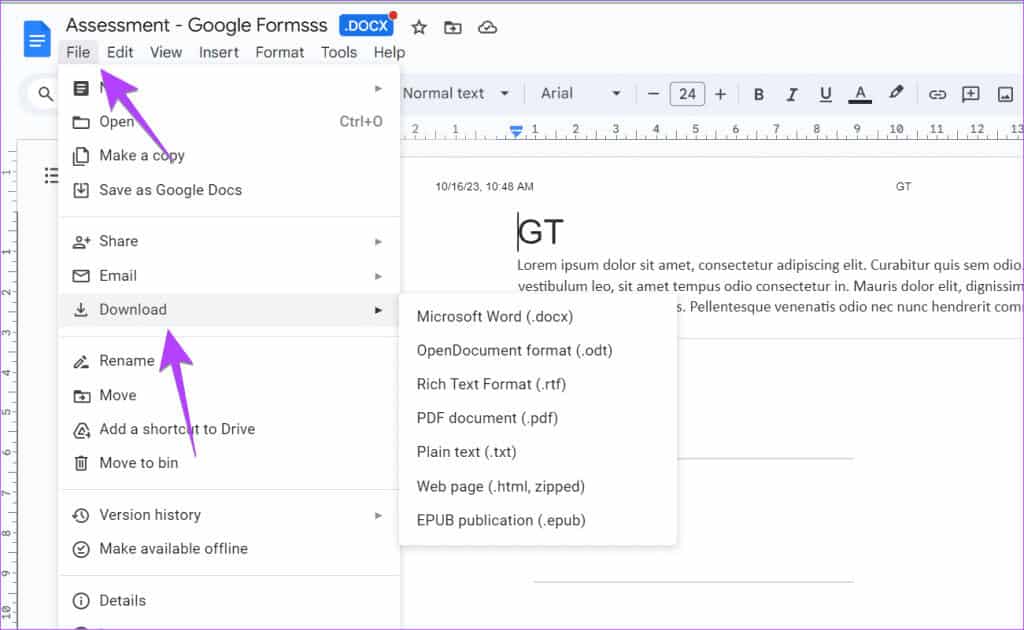Open the Normal text style dropdown

(455, 93)
